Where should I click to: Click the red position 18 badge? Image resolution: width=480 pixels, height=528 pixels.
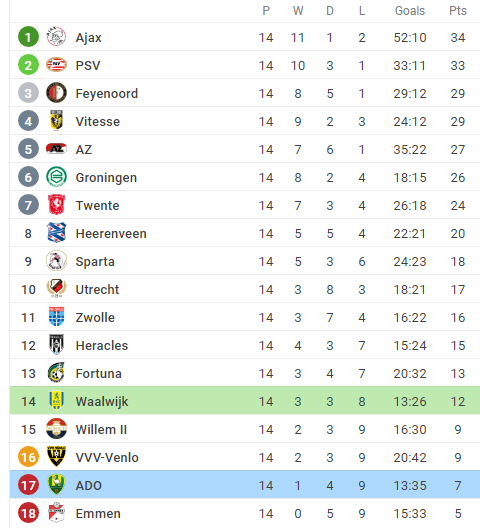coord(28,513)
